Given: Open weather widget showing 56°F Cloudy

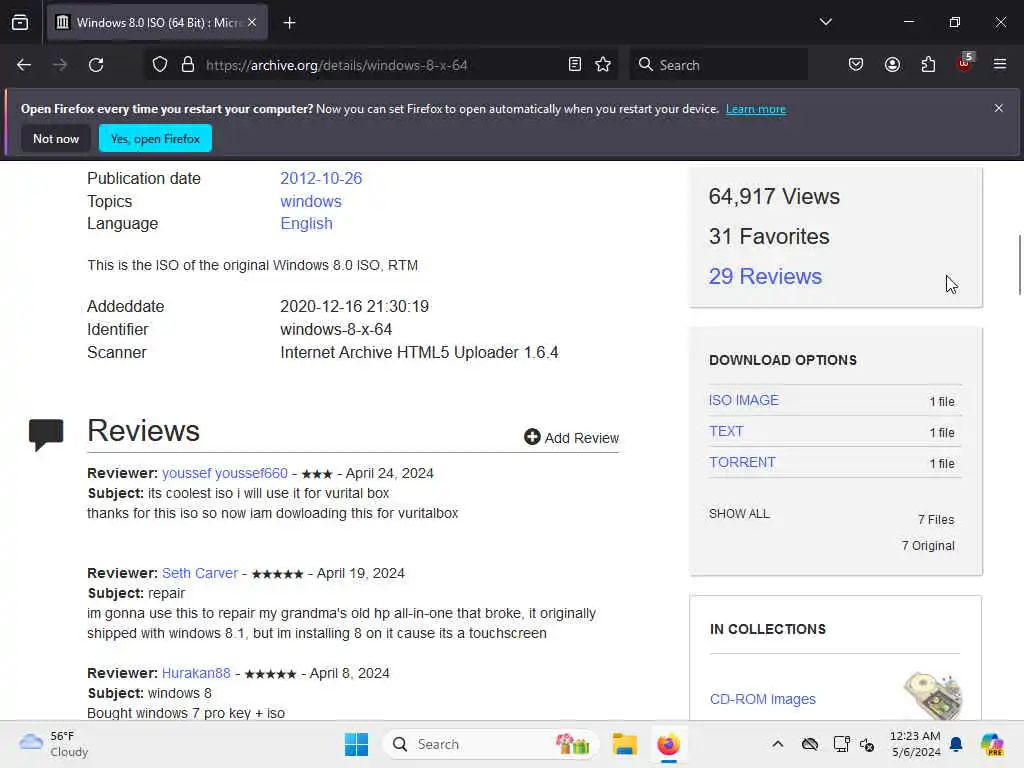Looking at the screenshot, I should [x=54, y=744].
